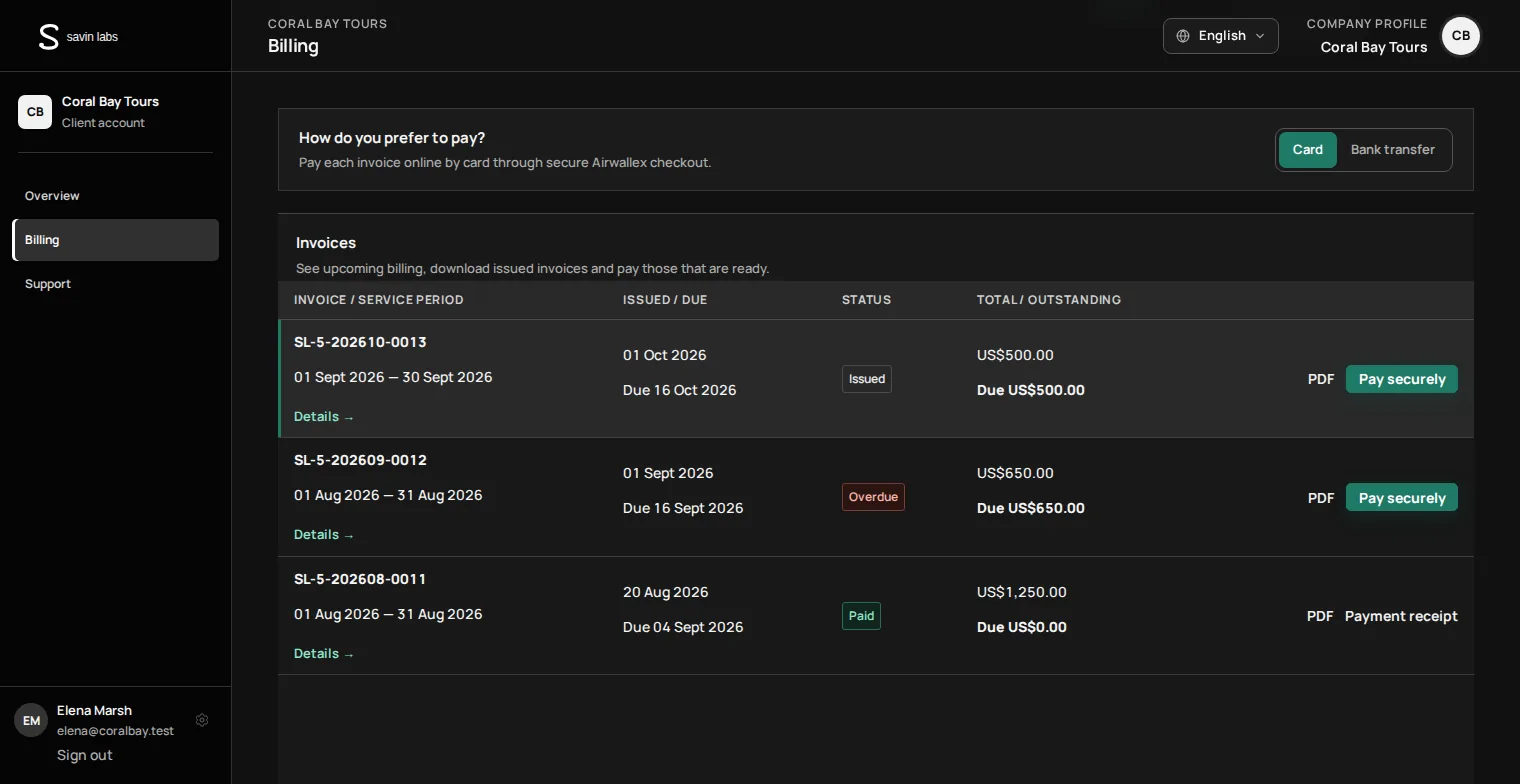1520x784 pixels.
Task: Click the Issued status badge
Action: (867, 379)
